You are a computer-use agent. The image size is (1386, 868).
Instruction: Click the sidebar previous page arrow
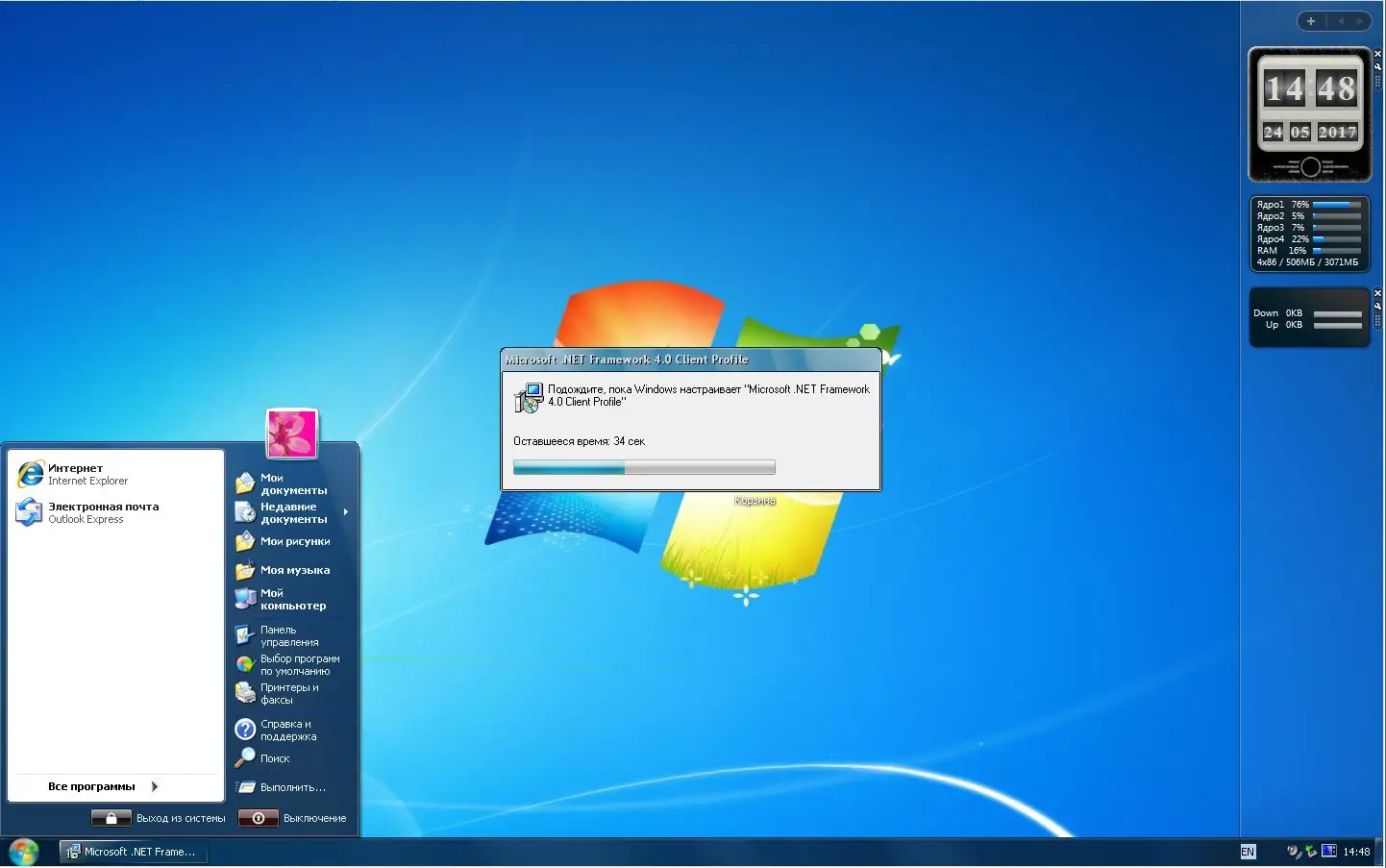click(x=1340, y=21)
